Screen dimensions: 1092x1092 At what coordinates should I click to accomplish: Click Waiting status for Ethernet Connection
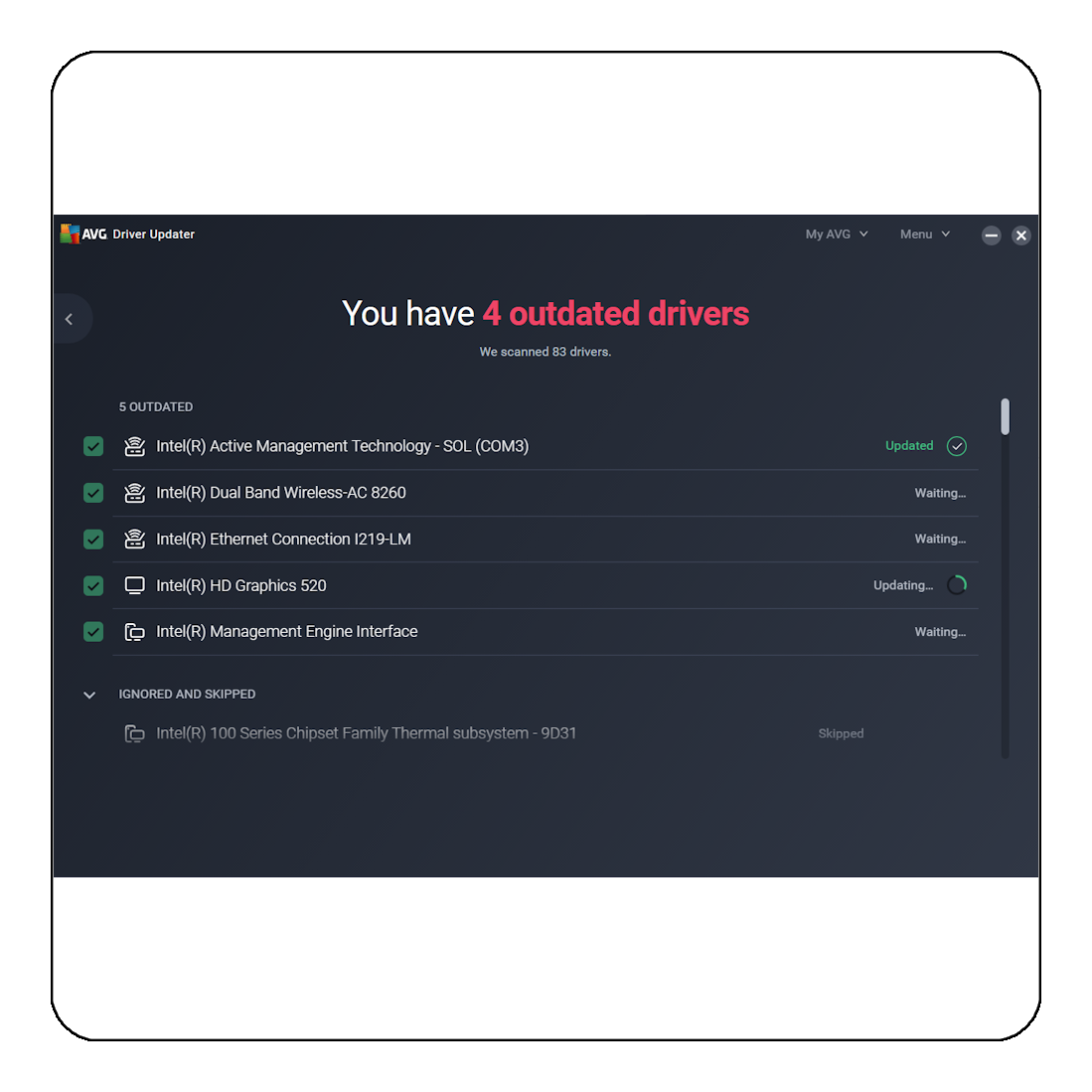[x=940, y=539]
